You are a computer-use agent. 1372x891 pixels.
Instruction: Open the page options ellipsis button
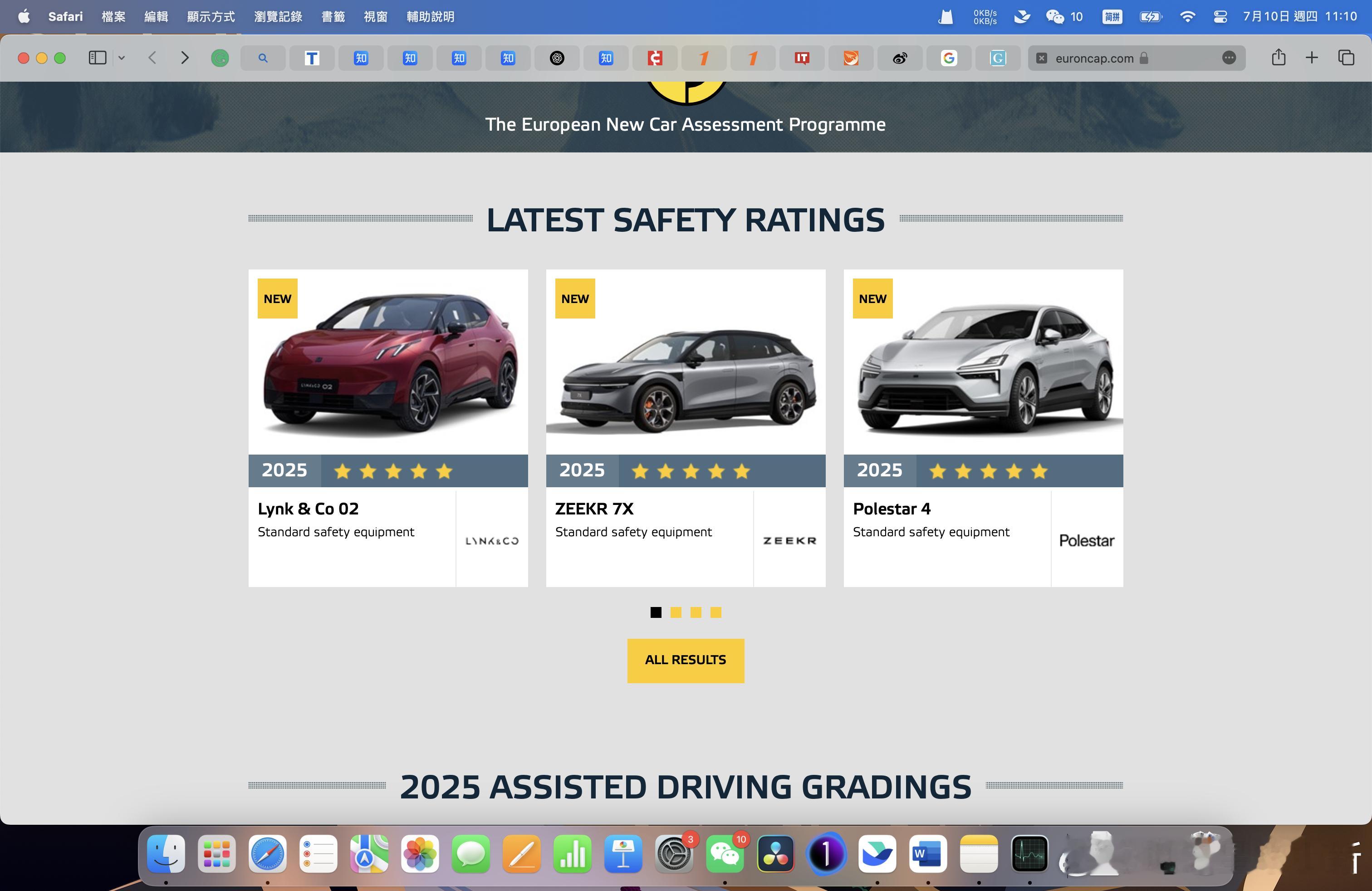tap(1229, 58)
